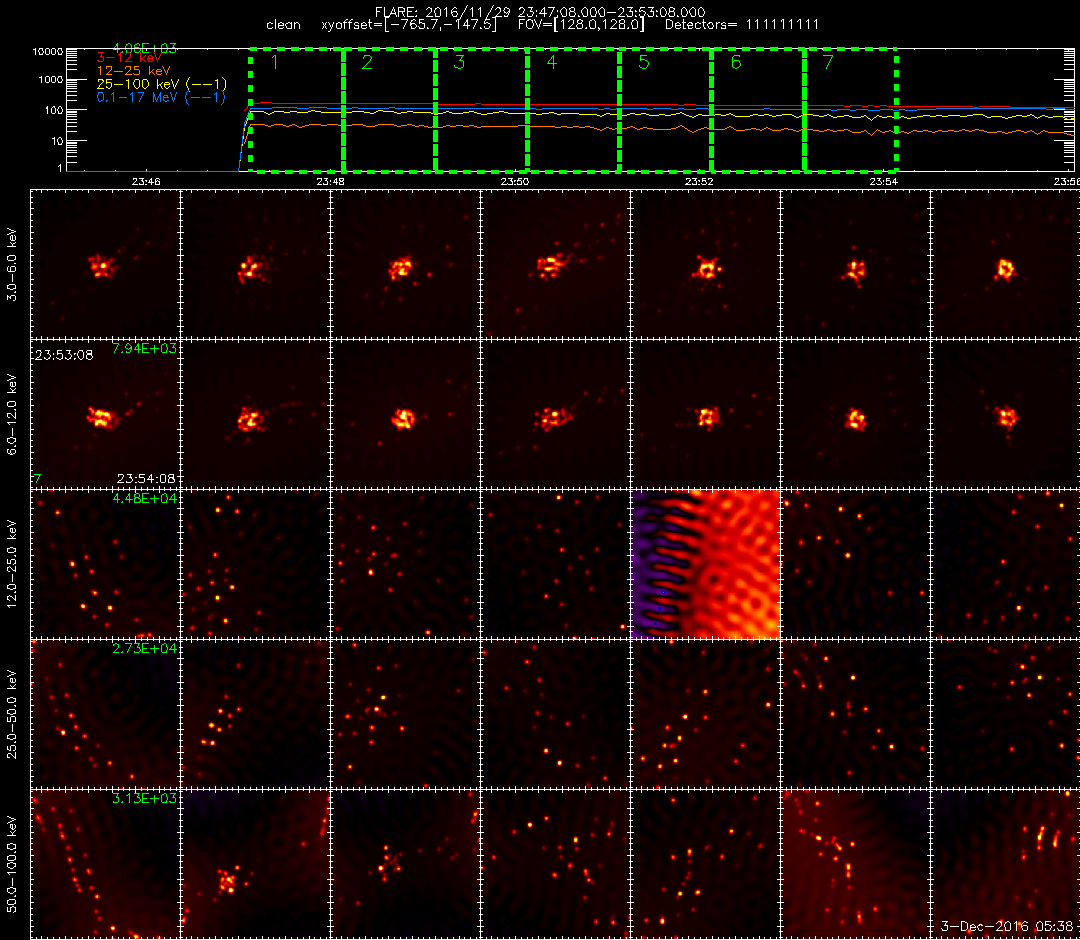Select interval 2 marker in the light curve
This screenshot has height=940, width=1080.
point(367,62)
